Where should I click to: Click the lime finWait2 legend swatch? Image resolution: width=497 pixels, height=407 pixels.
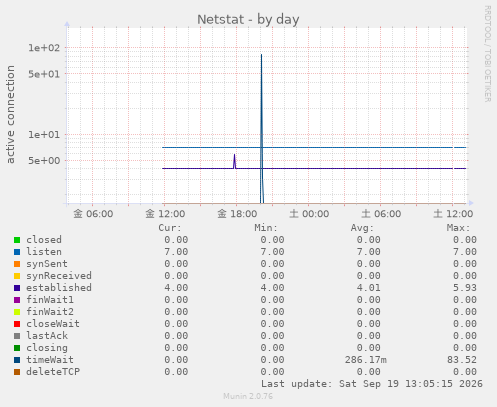(17, 312)
